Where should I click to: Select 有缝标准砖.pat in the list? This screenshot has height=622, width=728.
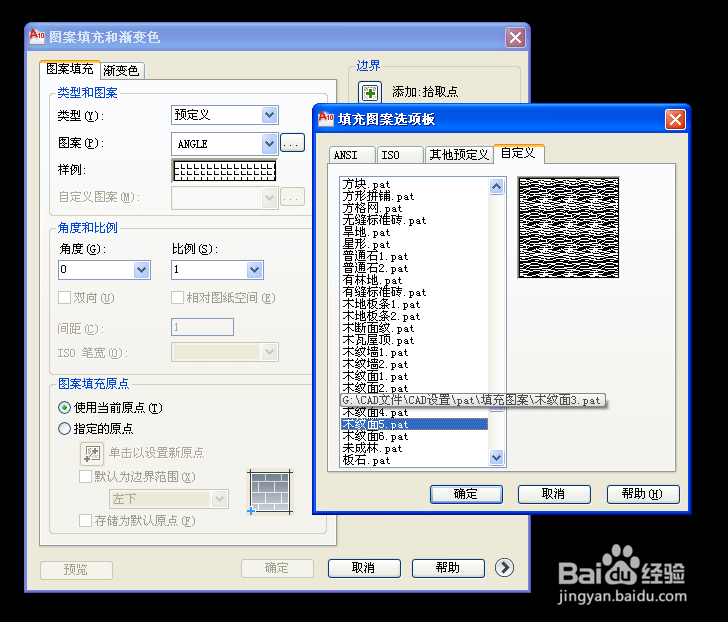point(384,292)
